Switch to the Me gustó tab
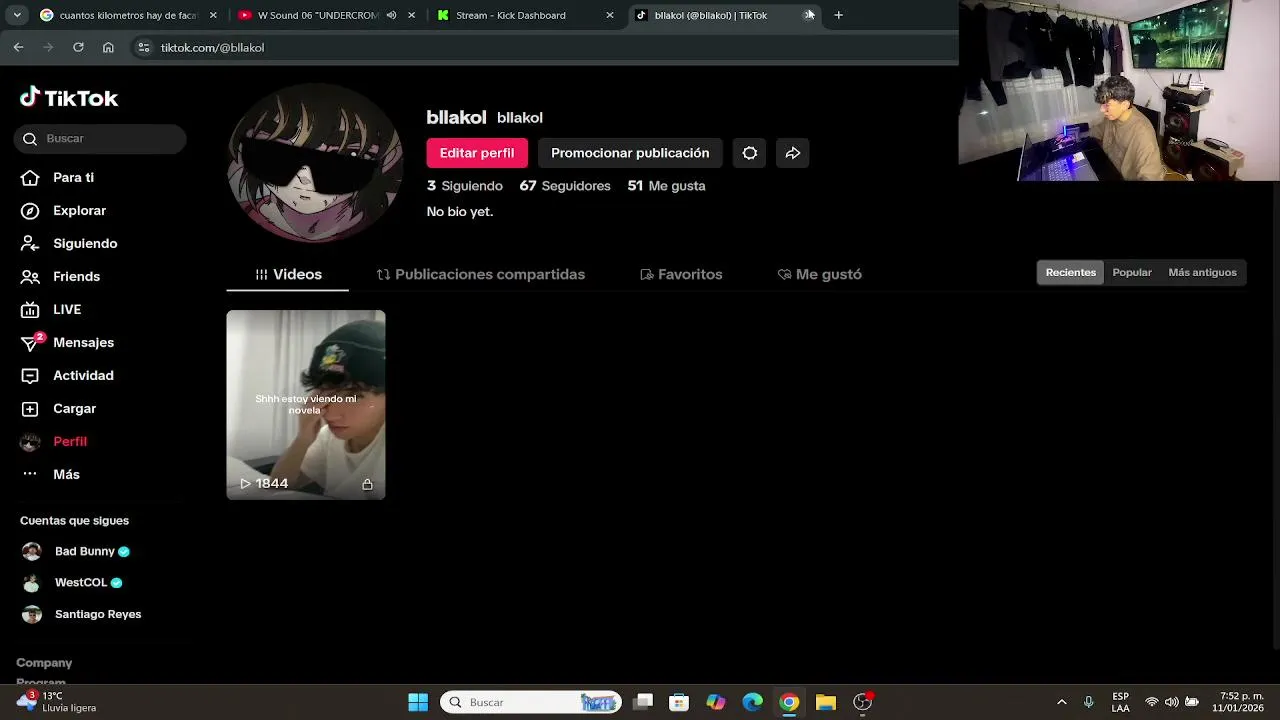The height and width of the screenshot is (720, 1280). pos(820,274)
